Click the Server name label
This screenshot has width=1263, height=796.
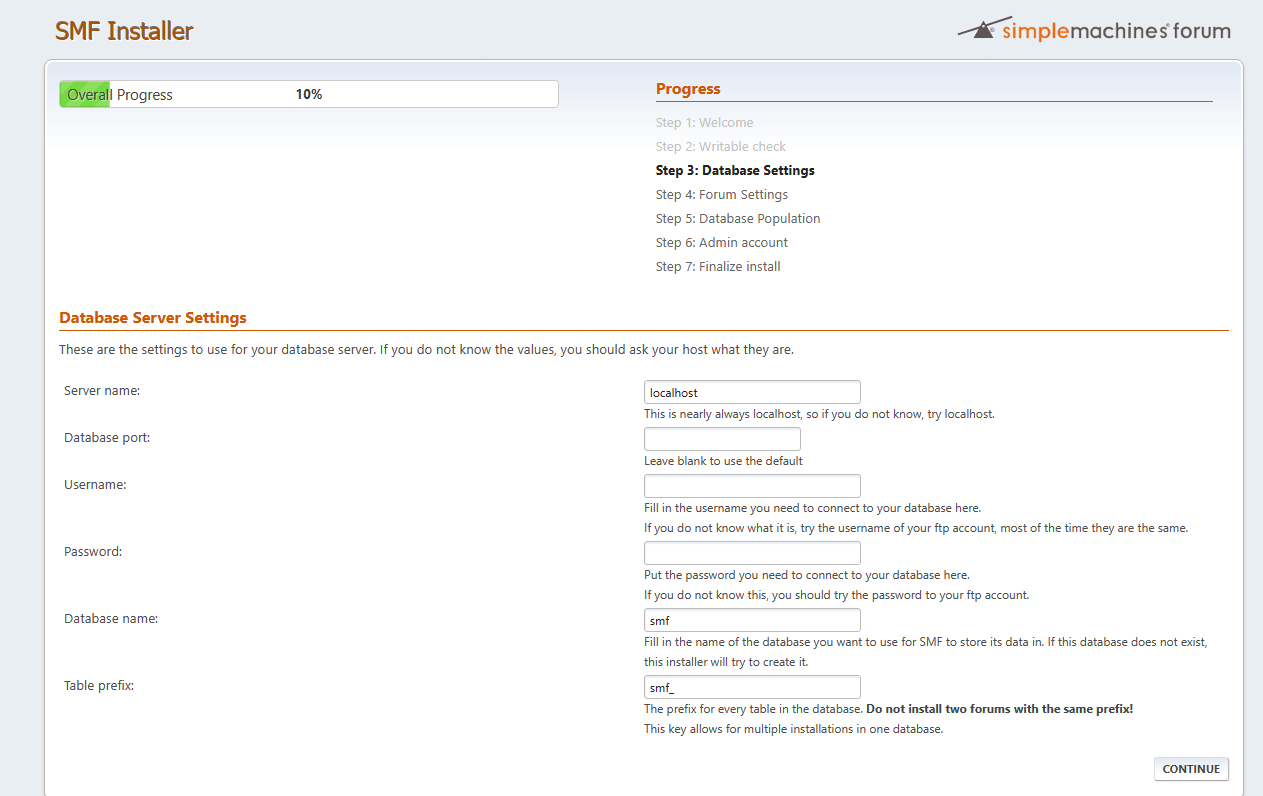click(102, 391)
